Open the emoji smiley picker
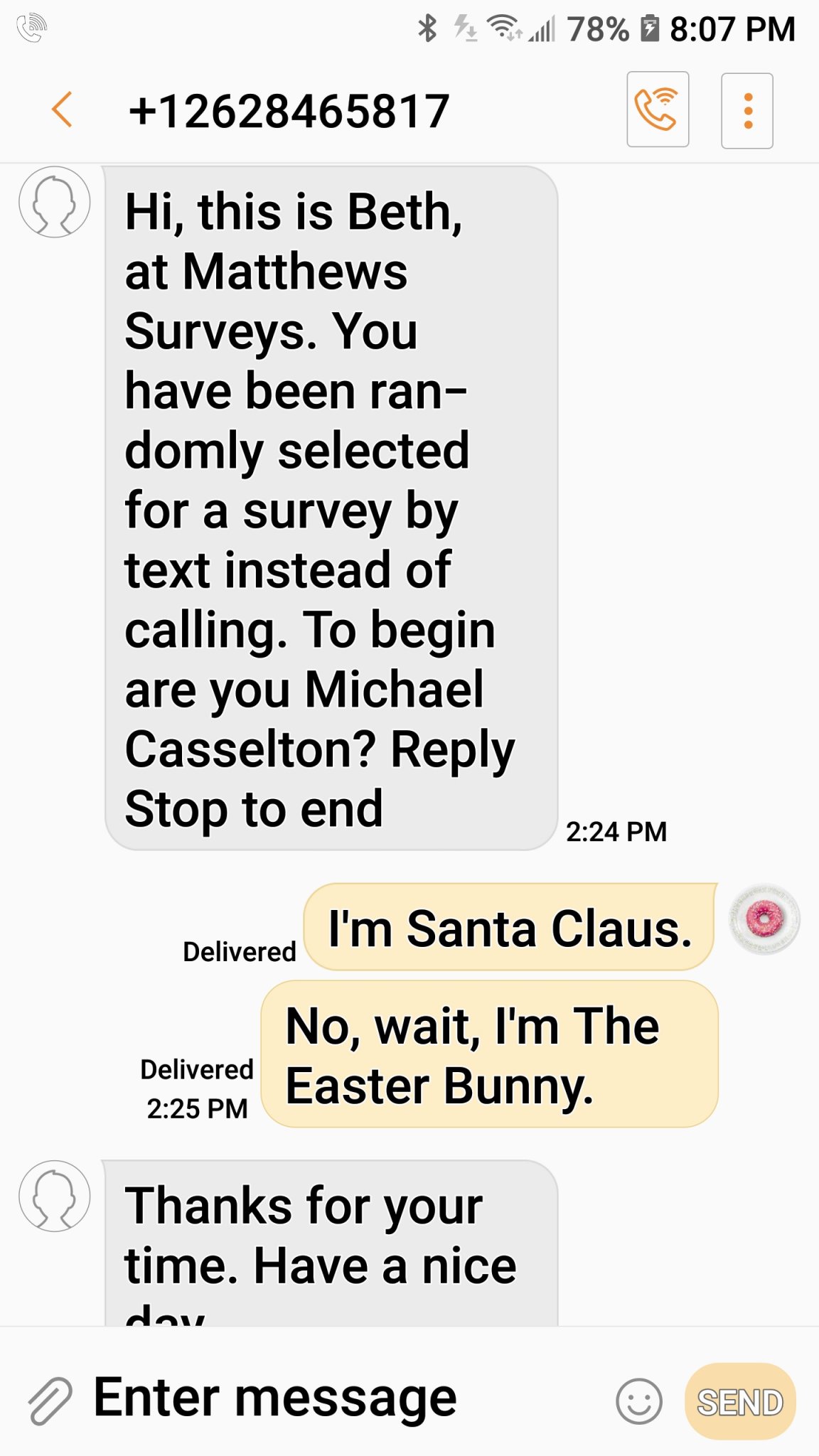819x1456 pixels. click(639, 1401)
